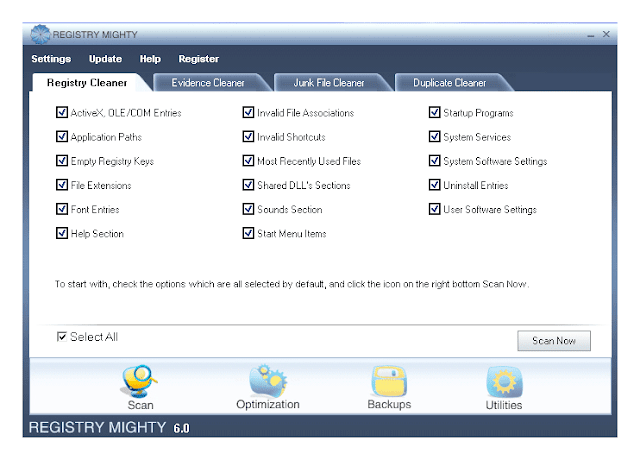This screenshot has width=640, height=460.
Task: Uncheck Sounds Section
Action: coord(248,209)
